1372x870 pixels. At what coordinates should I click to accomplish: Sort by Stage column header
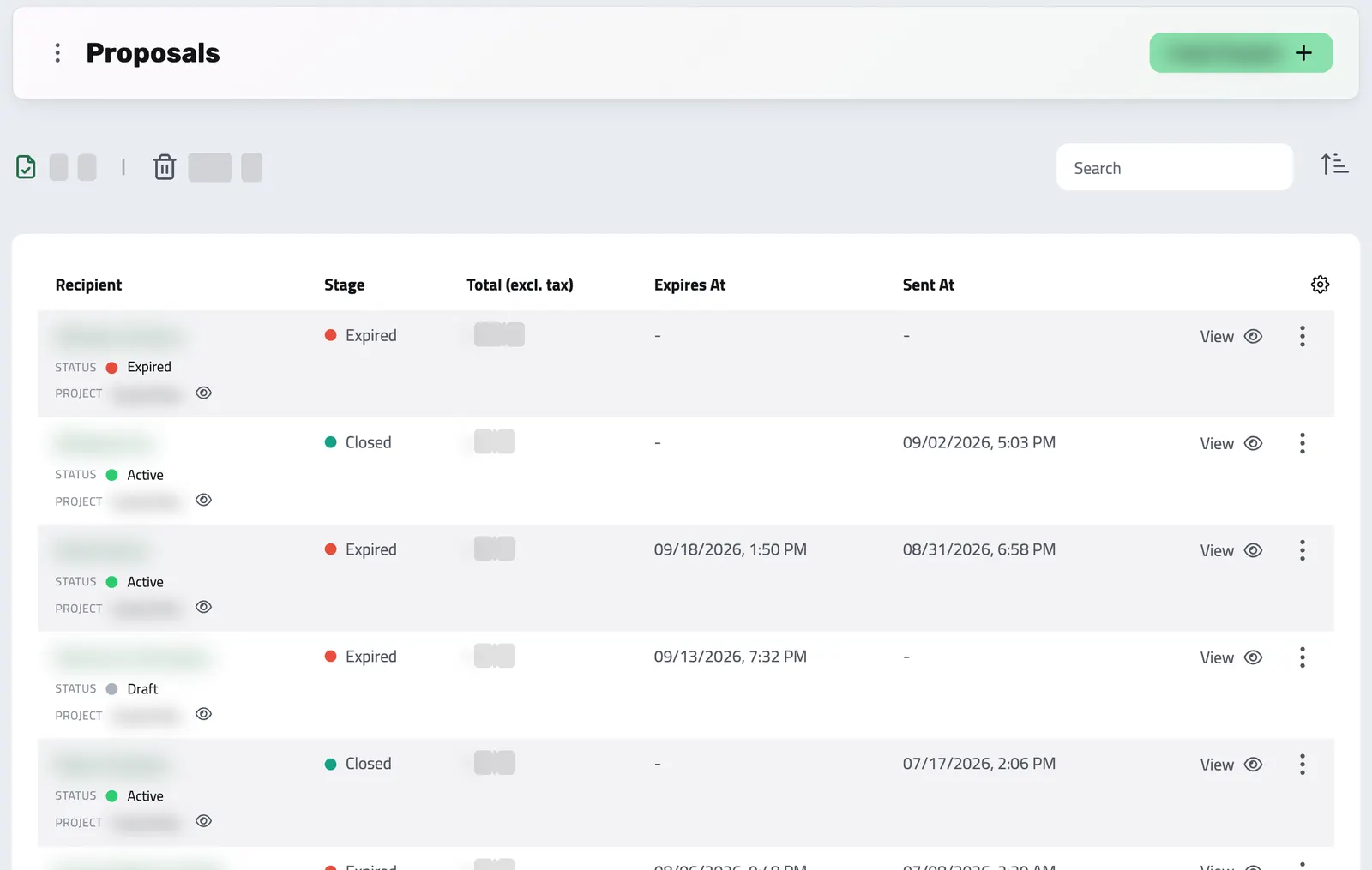tap(345, 285)
